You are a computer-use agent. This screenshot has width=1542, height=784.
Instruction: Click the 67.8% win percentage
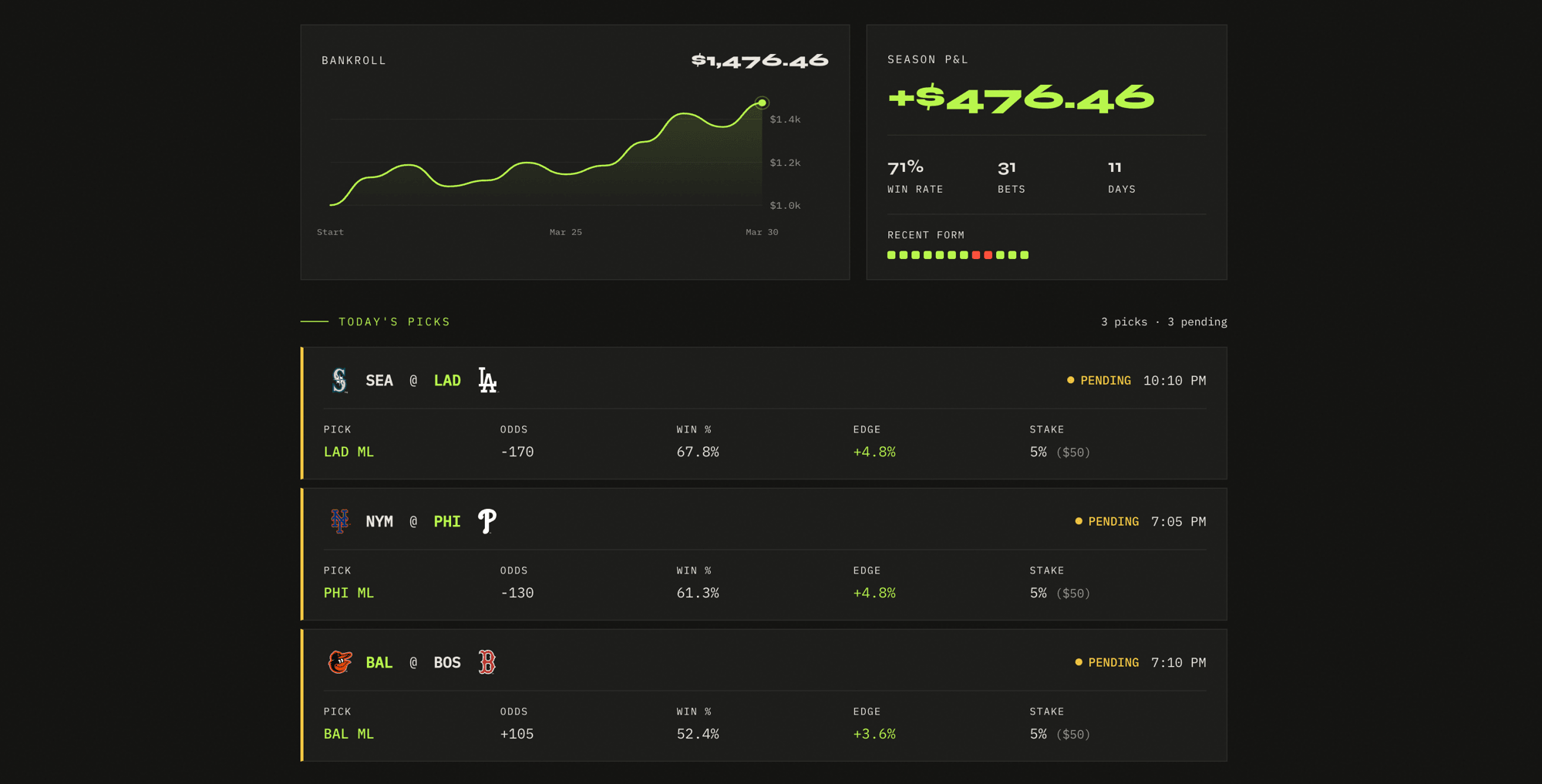pos(698,452)
